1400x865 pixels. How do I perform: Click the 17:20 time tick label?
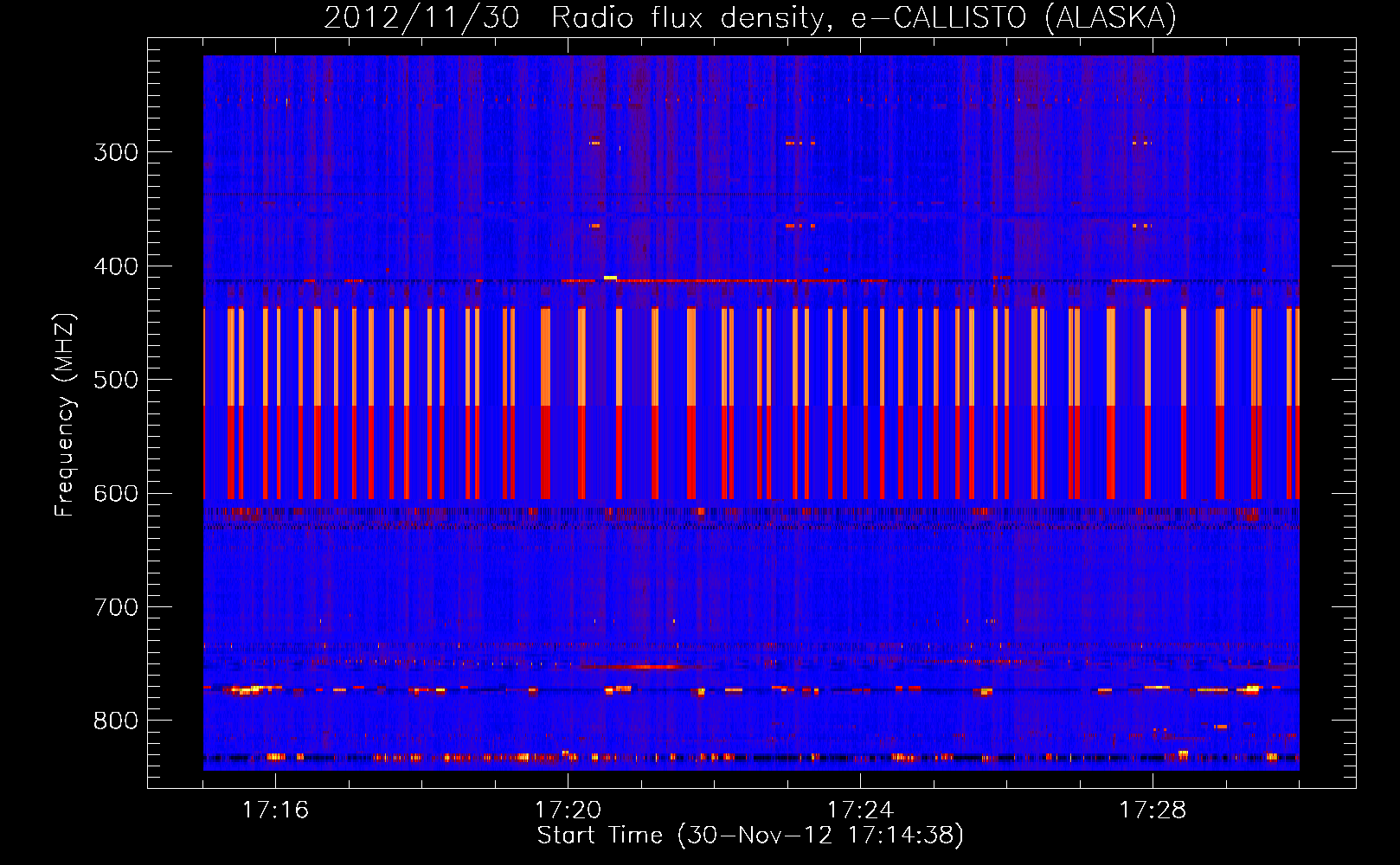[x=568, y=810]
